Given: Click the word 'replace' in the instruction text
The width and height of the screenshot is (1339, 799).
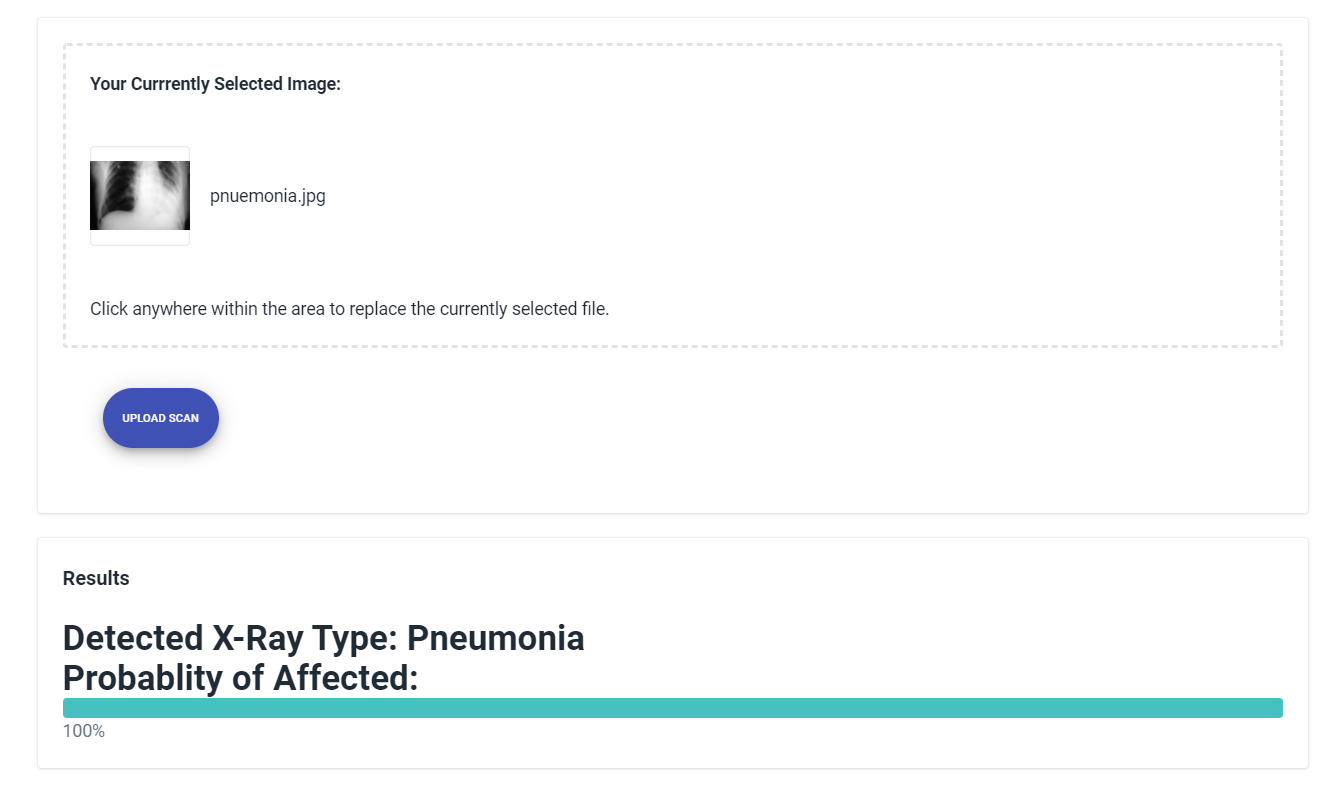Looking at the screenshot, I should pyautogui.click(x=378, y=309).
